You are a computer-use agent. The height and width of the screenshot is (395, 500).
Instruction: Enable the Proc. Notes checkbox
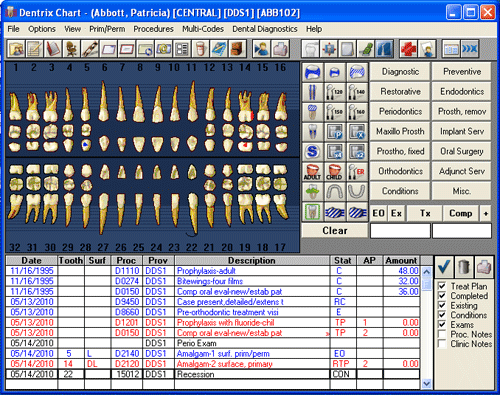coord(442,334)
